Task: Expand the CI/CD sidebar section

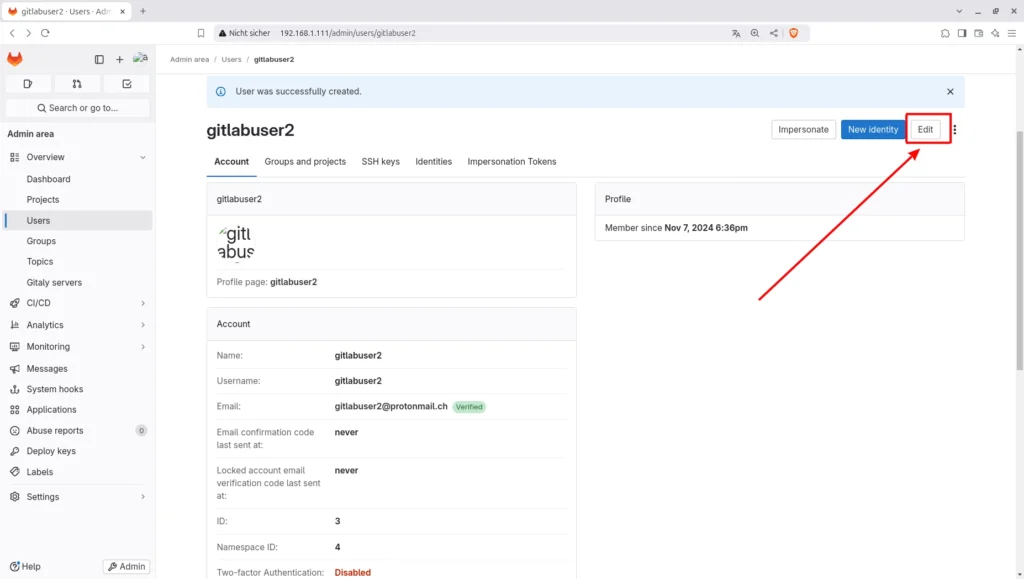Action: pyautogui.click(x=143, y=303)
